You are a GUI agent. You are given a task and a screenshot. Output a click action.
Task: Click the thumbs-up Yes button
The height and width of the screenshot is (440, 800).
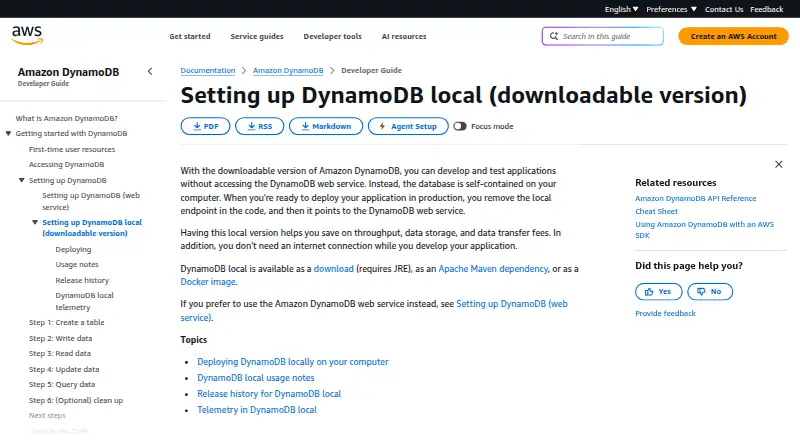coord(659,291)
